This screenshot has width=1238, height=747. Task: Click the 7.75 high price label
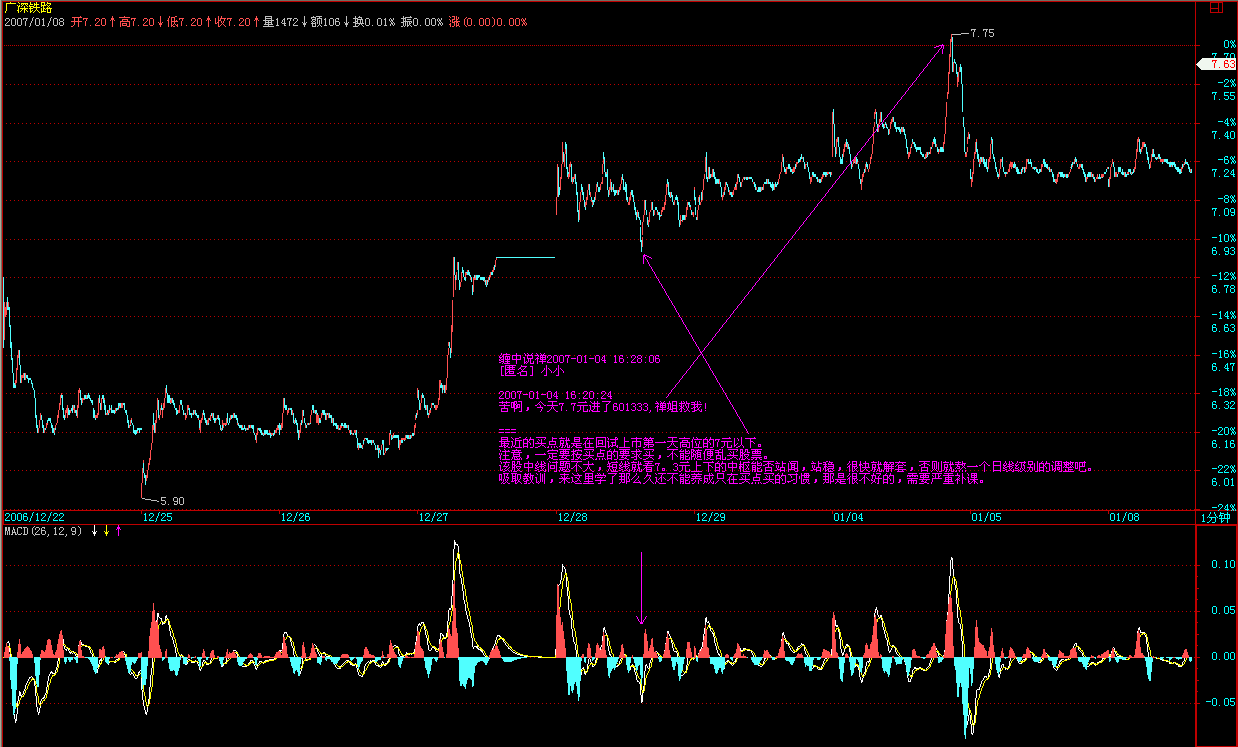tap(981, 33)
